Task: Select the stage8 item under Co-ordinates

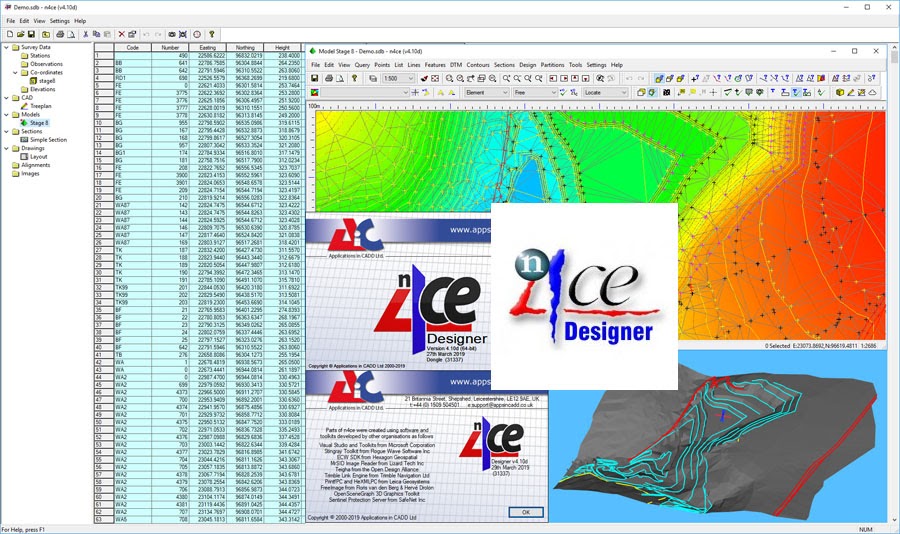Action: click(47, 81)
